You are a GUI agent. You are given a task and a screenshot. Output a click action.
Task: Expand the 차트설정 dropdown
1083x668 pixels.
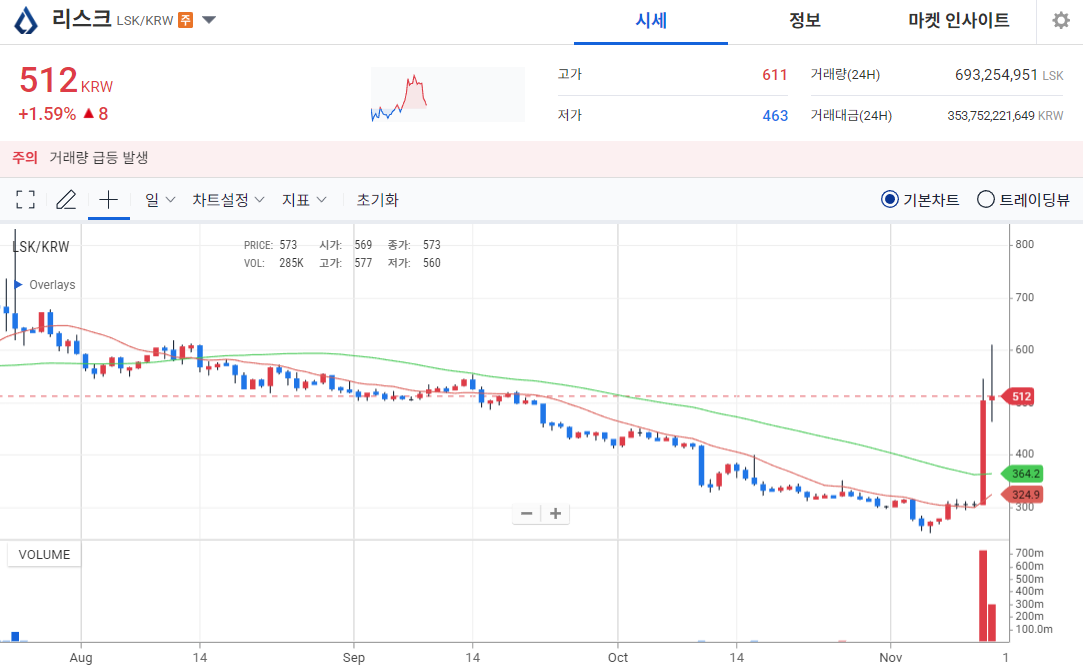click(x=225, y=199)
